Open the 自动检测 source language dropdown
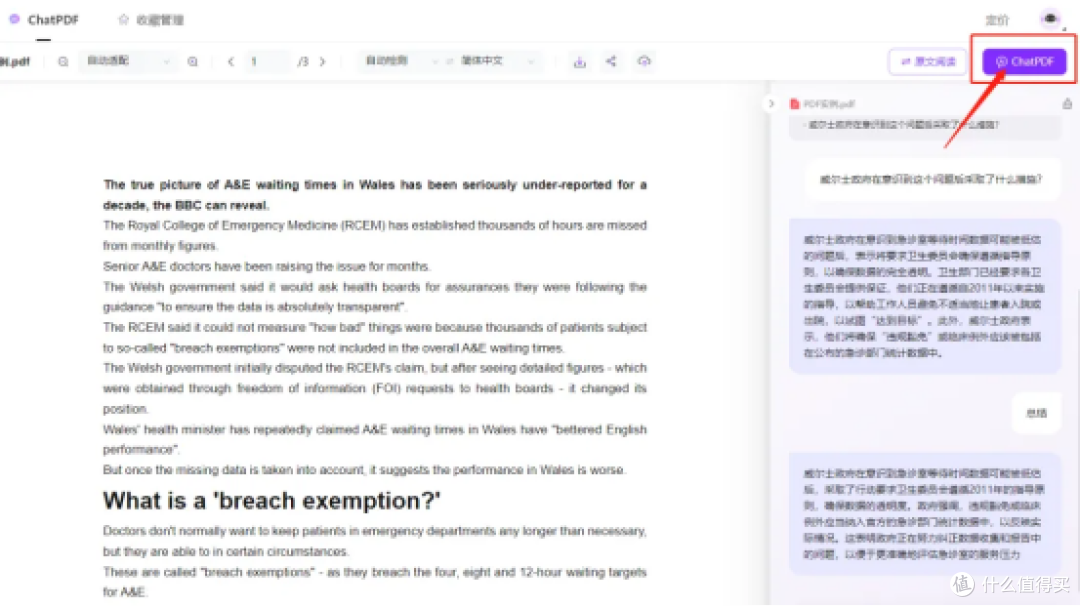 click(x=400, y=61)
